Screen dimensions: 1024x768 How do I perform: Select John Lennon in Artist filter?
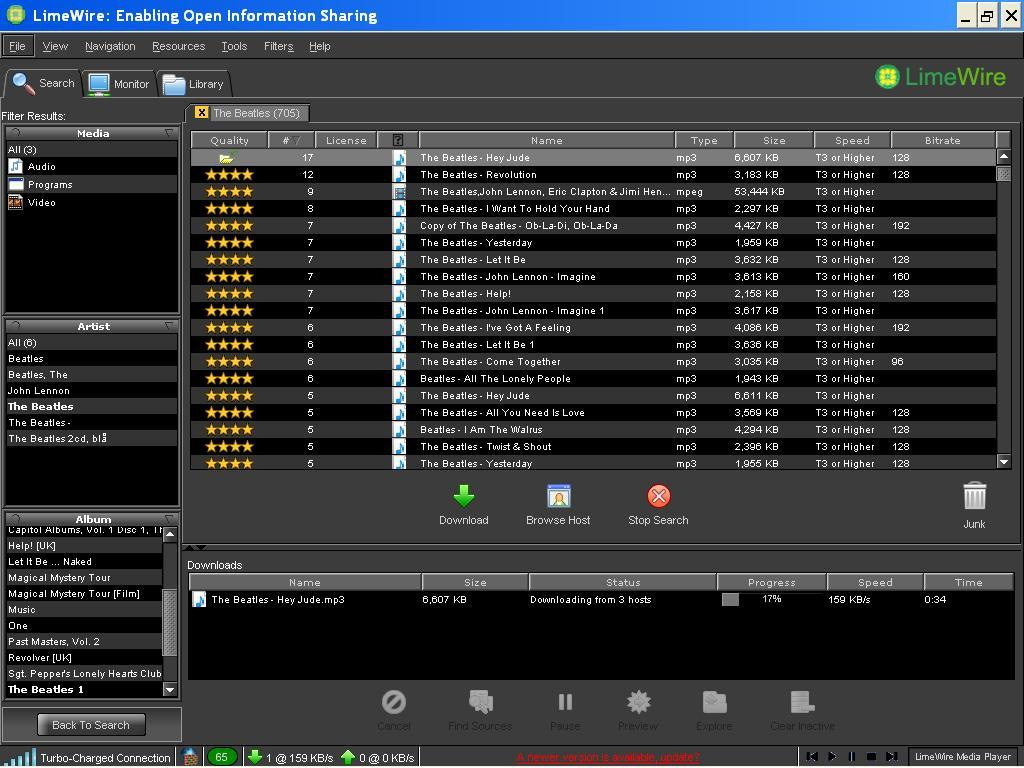click(91, 391)
